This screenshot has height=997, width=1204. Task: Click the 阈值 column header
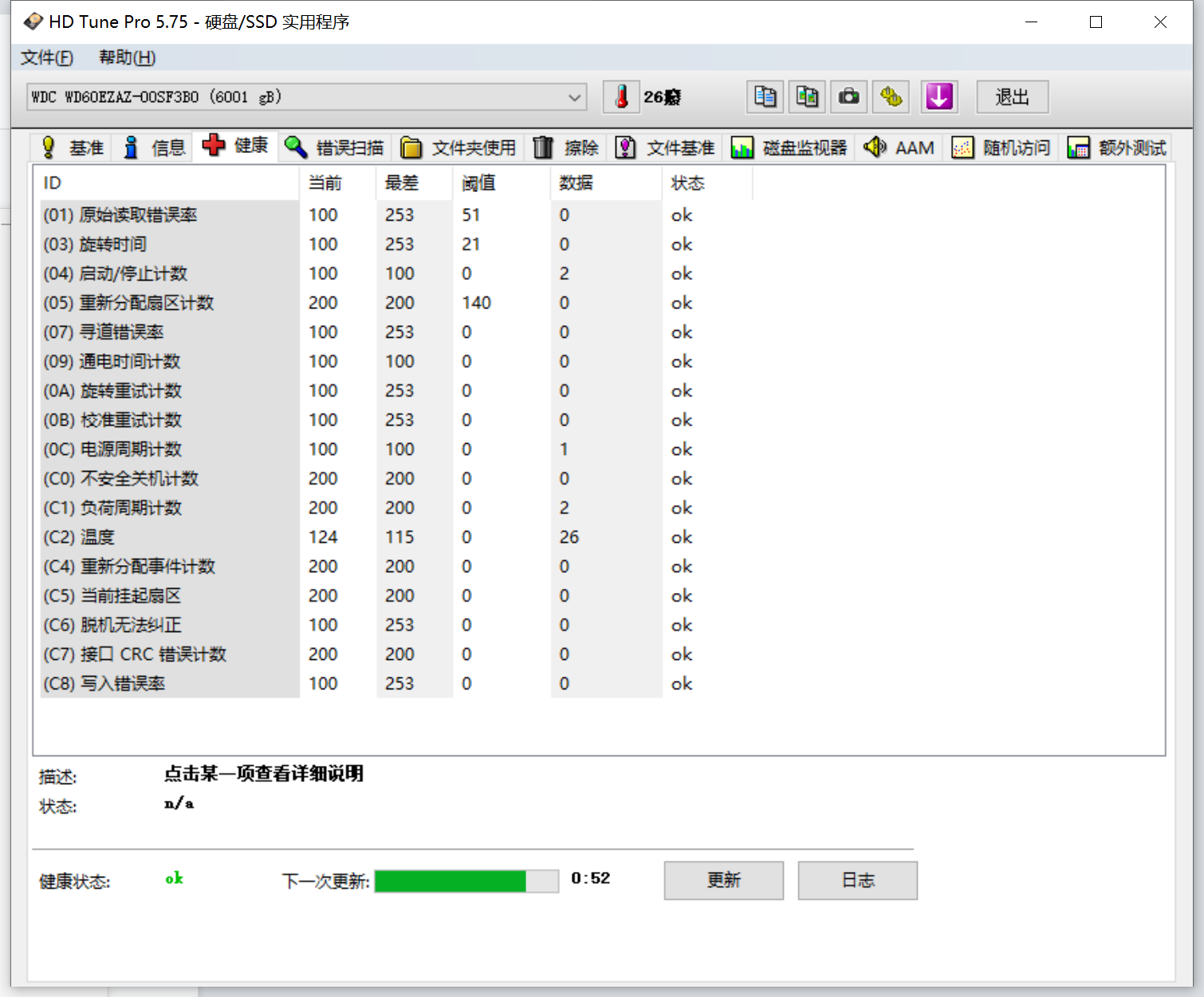point(502,183)
